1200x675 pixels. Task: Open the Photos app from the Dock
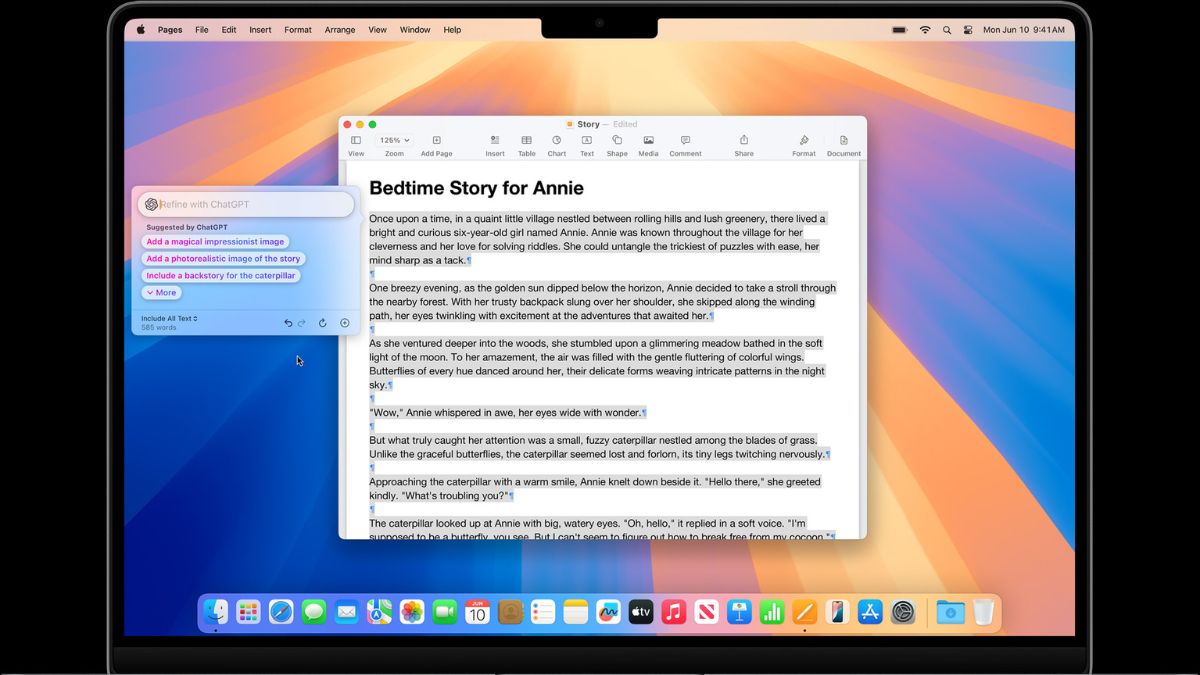pos(412,611)
